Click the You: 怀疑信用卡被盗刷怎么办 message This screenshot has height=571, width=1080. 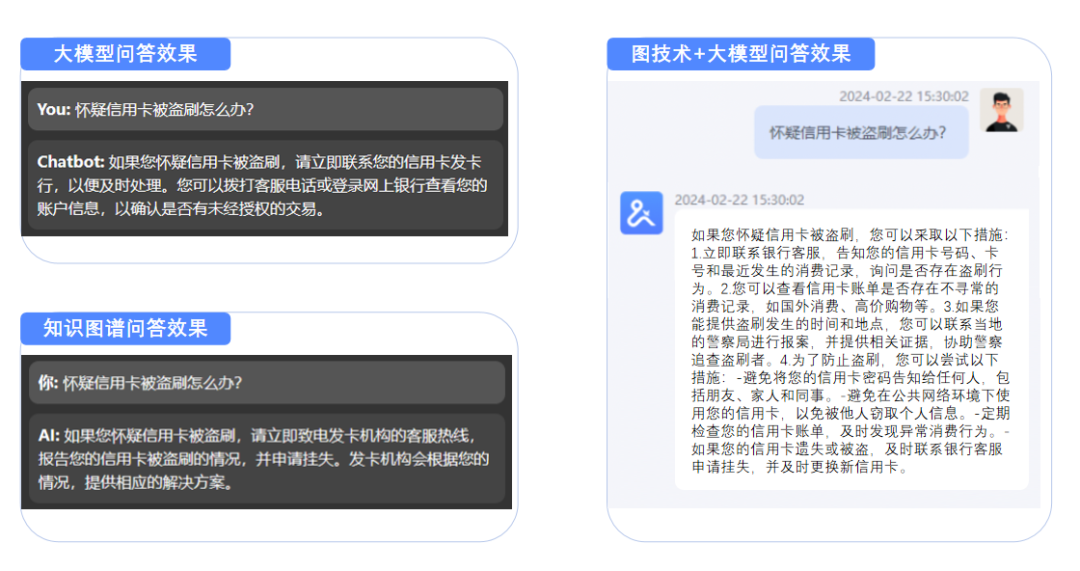(x=265, y=109)
